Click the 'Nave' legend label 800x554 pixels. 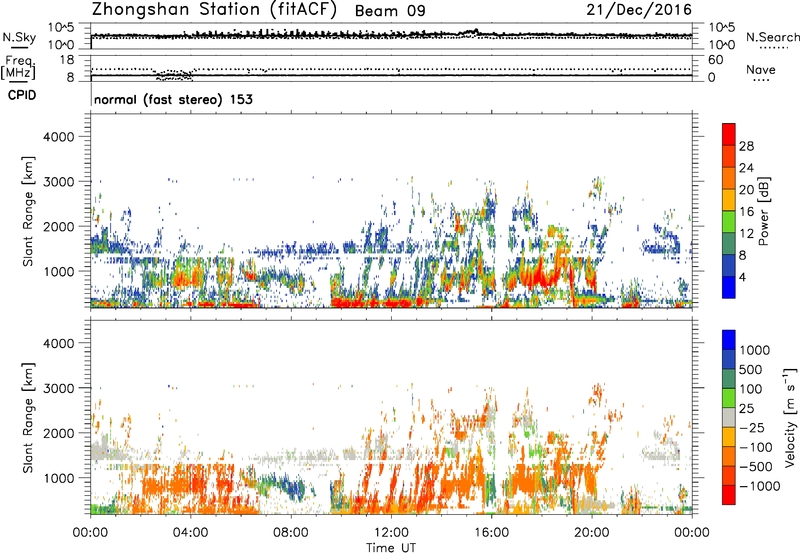pos(761,69)
